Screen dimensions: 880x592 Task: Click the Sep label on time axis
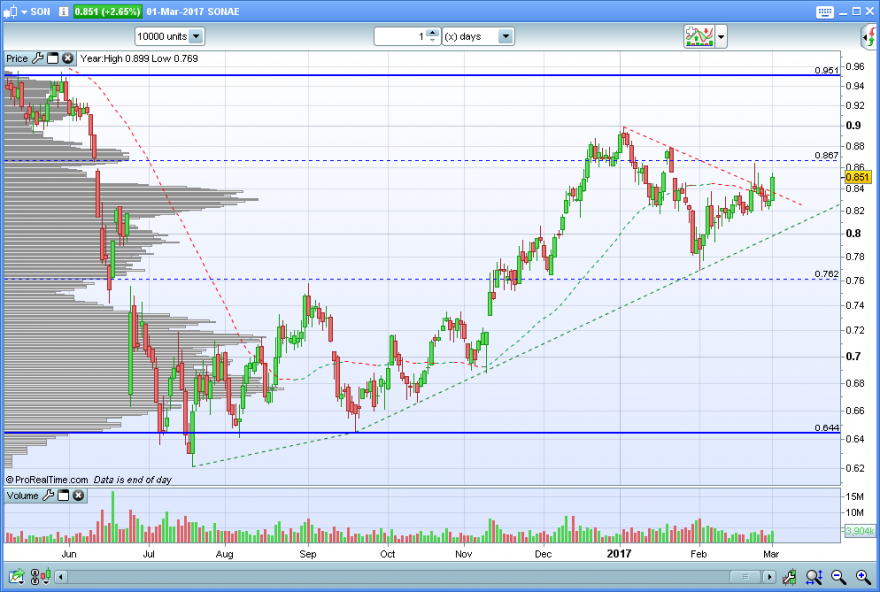[308, 554]
